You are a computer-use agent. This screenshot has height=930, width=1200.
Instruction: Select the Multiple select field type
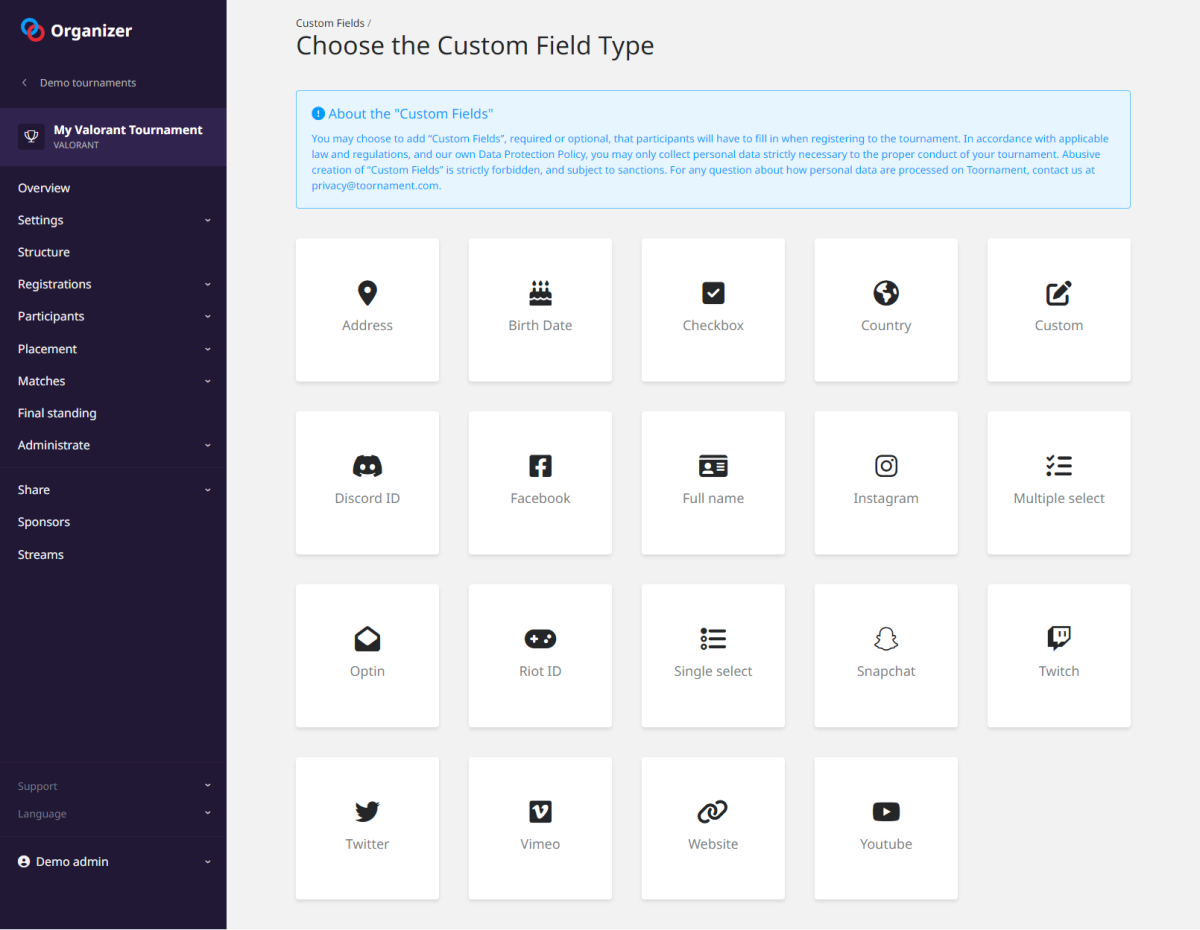pos(1058,482)
